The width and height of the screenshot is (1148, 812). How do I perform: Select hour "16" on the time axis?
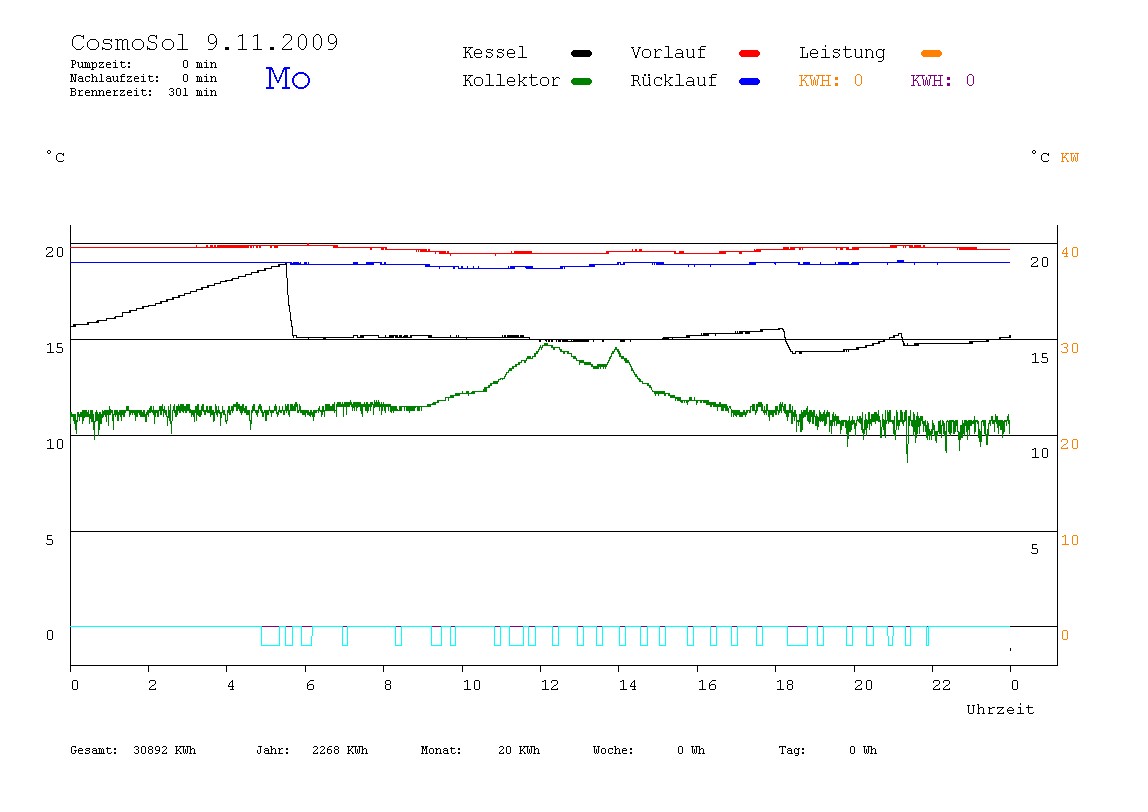[x=707, y=685]
